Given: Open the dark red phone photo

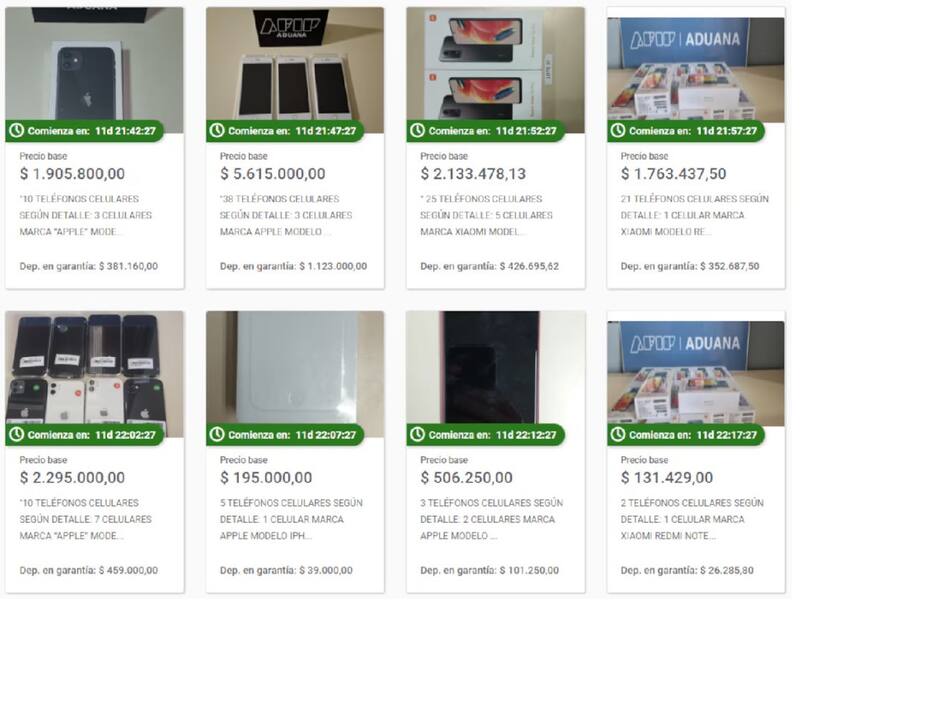Looking at the screenshot, I should pos(496,374).
